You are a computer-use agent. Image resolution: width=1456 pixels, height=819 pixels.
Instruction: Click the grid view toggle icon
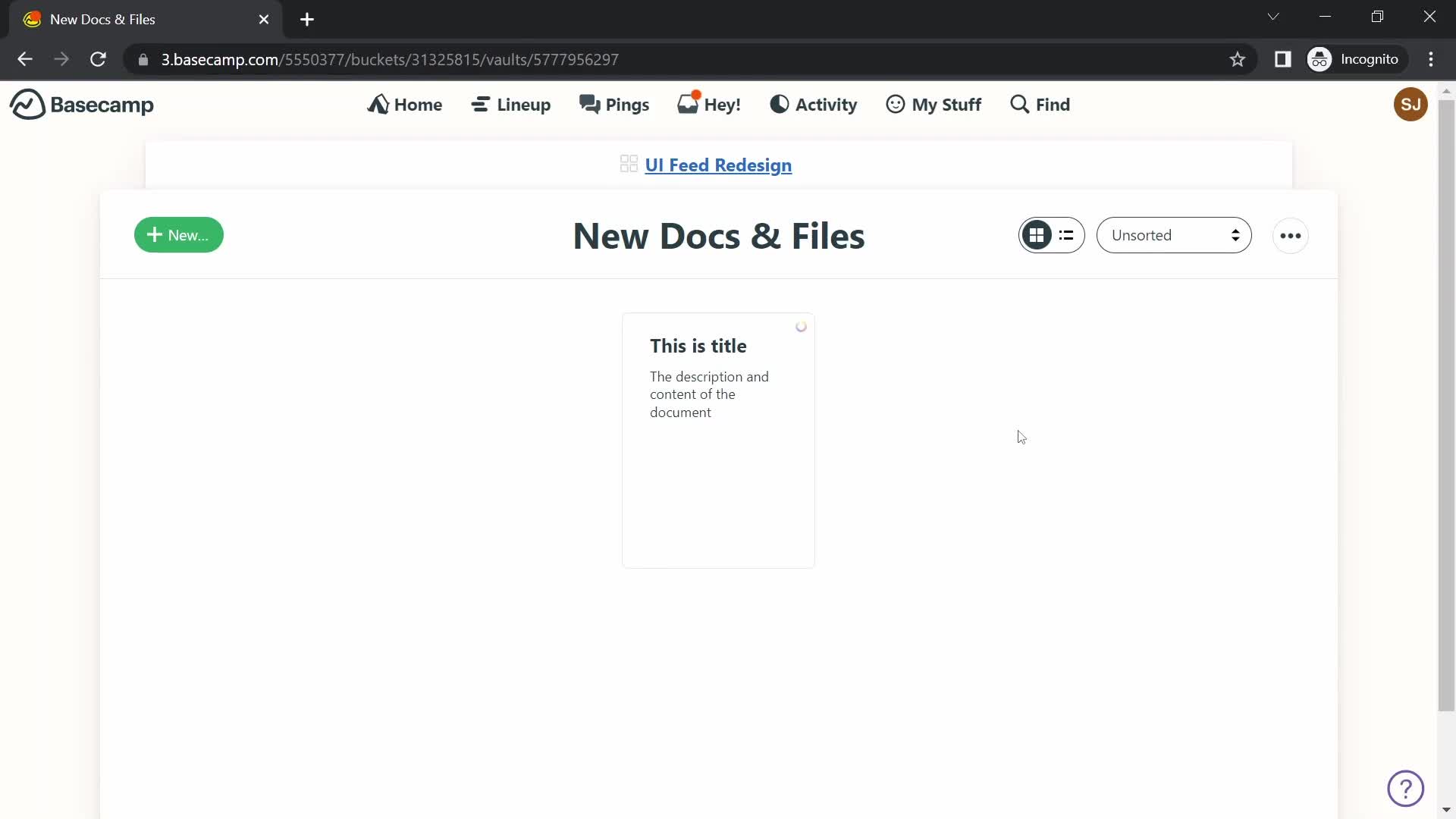point(1036,235)
